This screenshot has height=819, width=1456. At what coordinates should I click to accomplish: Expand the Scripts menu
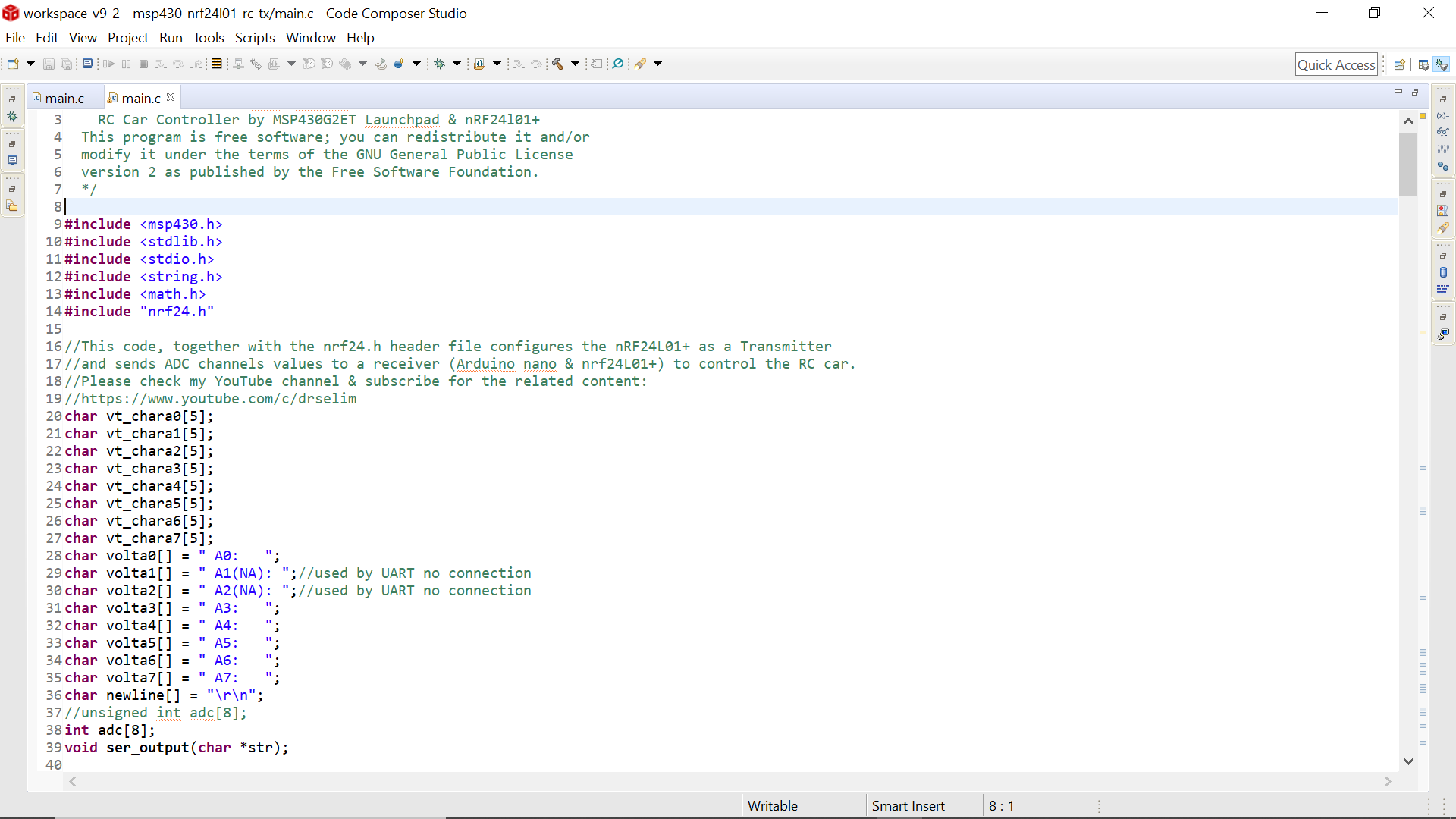pyautogui.click(x=253, y=37)
